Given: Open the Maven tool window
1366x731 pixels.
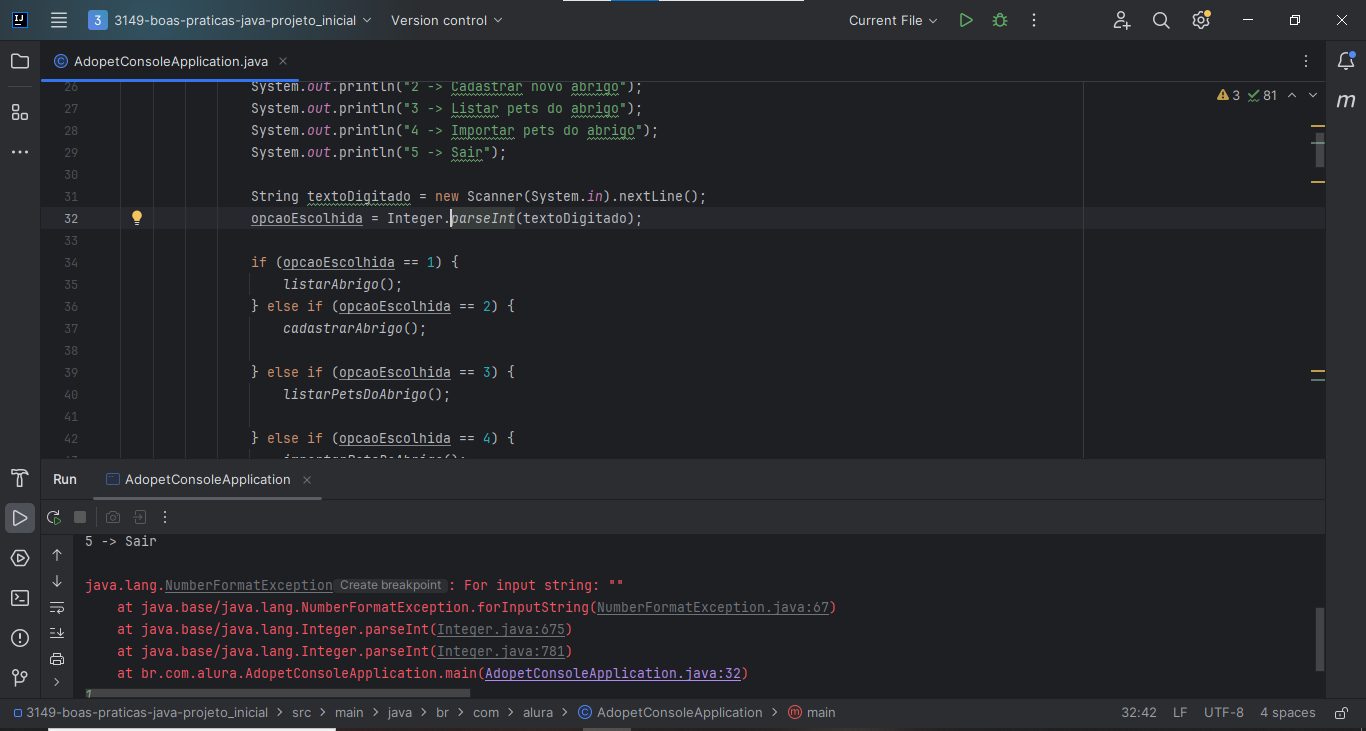Looking at the screenshot, I should [1346, 101].
